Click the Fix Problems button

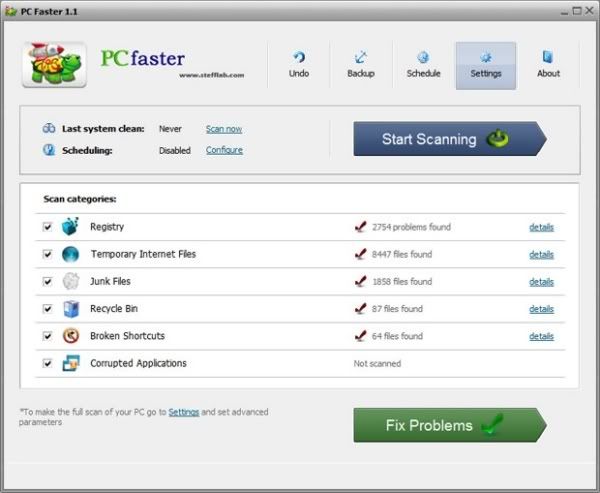point(450,425)
